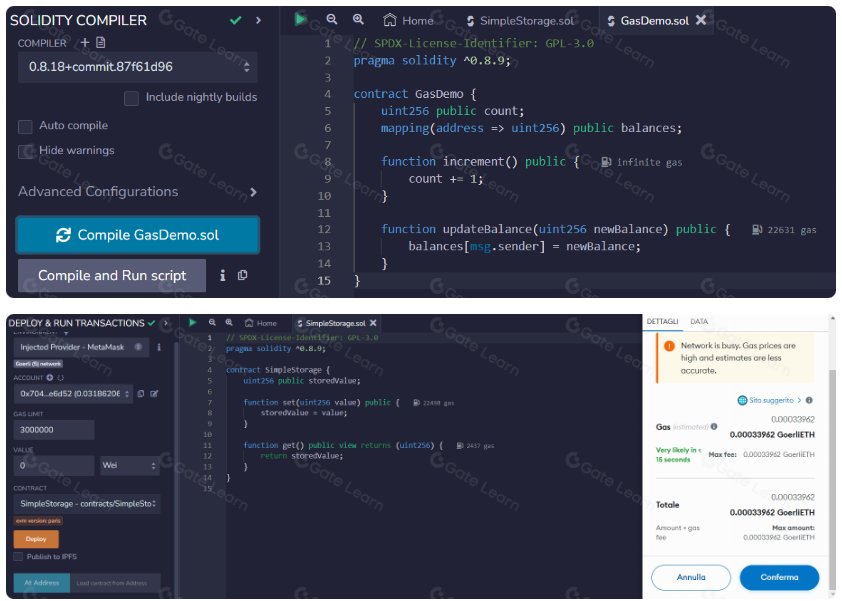Open the Wei unit dropdown
The image size is (842, 601).
[130, 466]
